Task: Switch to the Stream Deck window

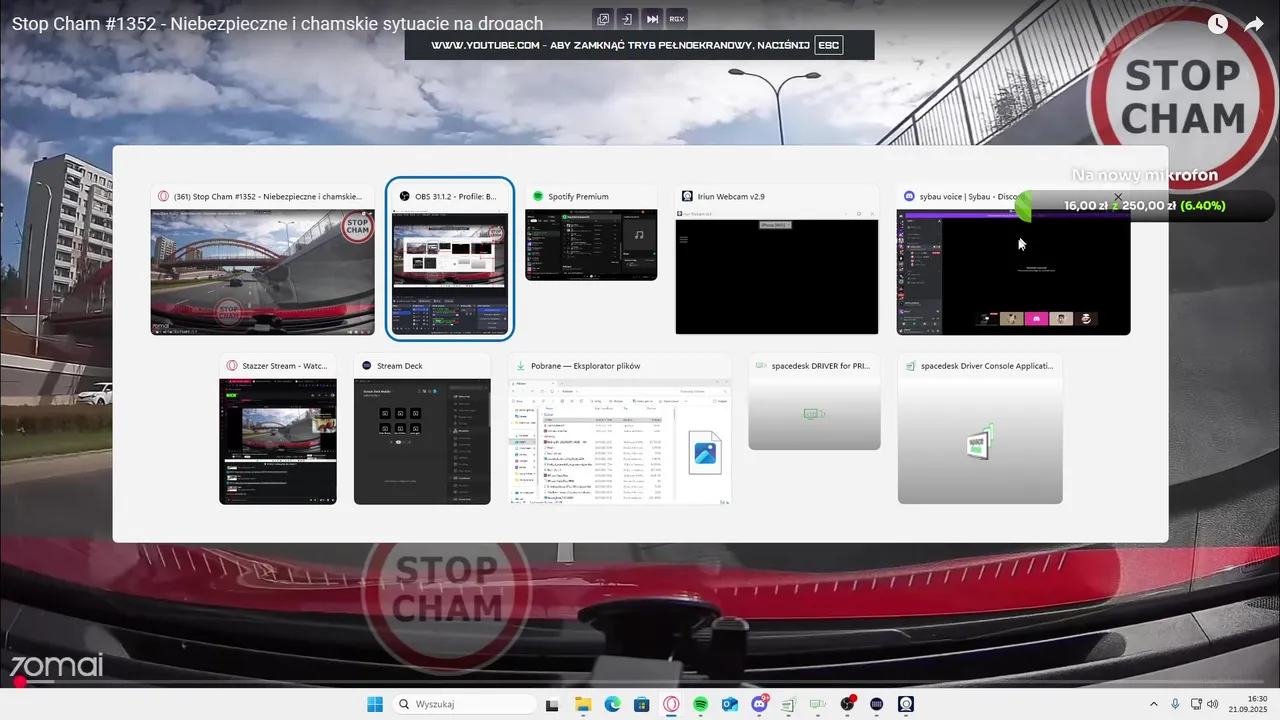Action: tap(422, 429)
